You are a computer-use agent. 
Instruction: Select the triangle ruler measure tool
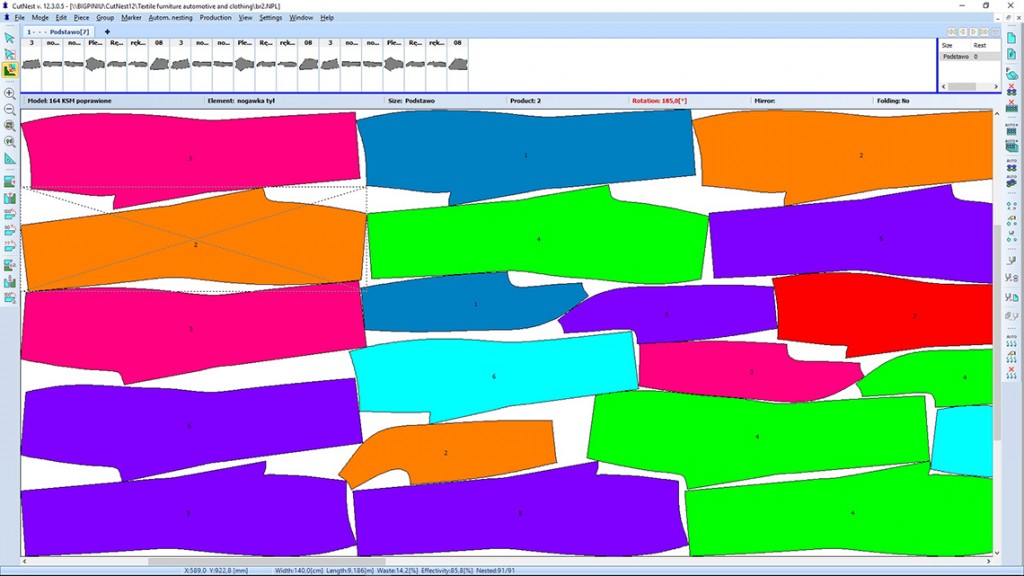10,158
